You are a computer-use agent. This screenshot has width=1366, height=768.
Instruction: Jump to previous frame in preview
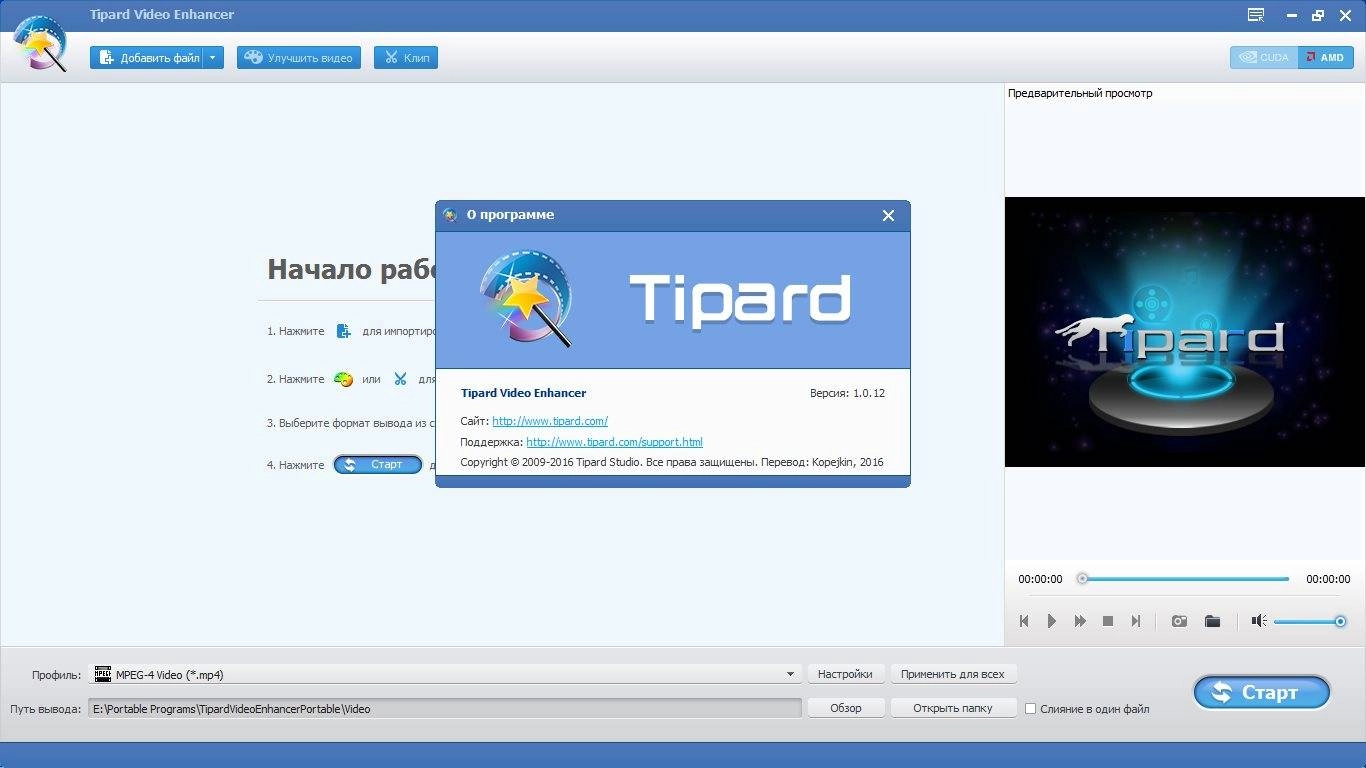coord(1024,621)
